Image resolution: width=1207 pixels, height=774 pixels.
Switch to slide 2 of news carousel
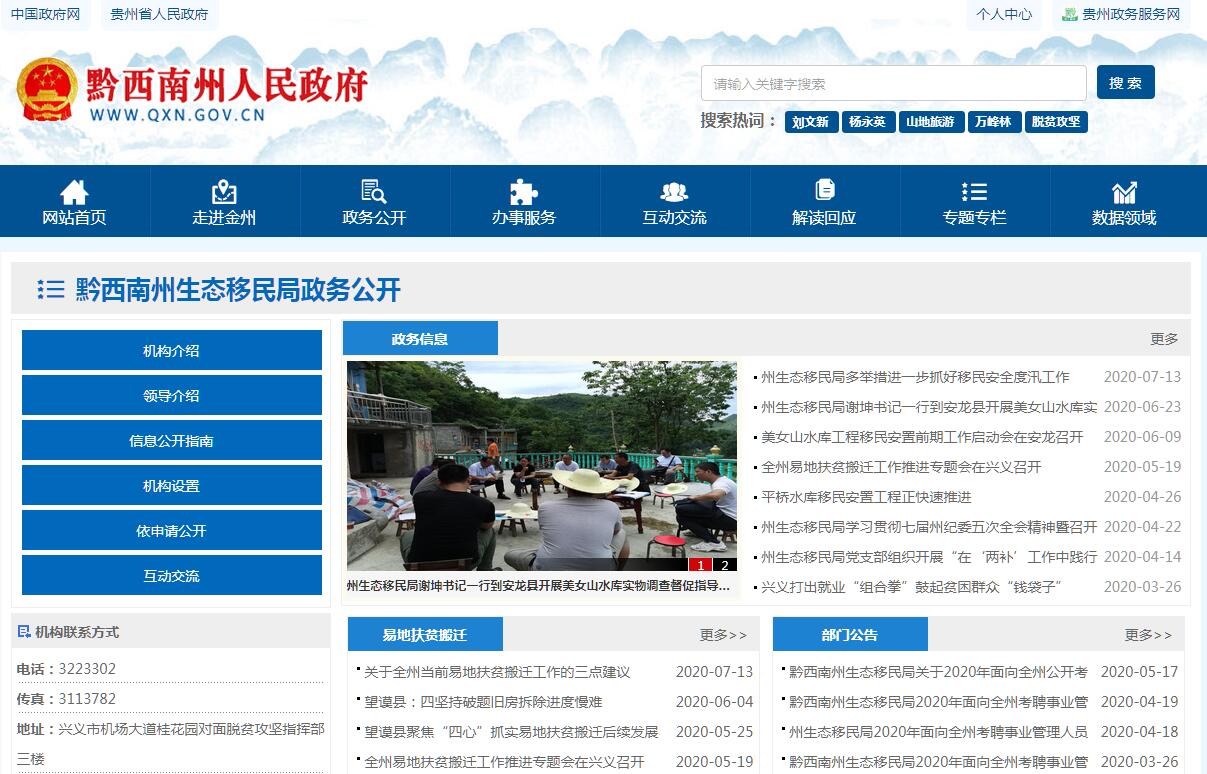tap(725, 565)
